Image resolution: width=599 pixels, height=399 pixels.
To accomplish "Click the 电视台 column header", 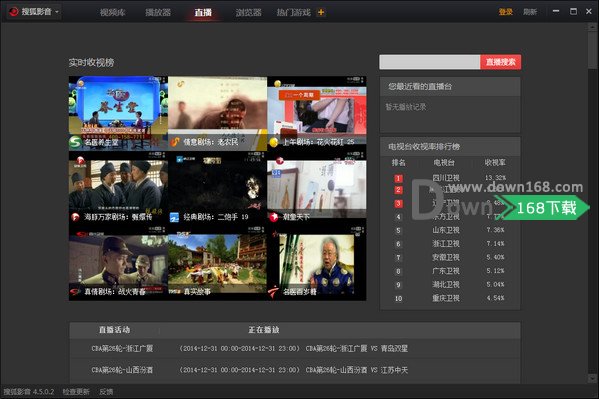I will [x=444, y=162].
